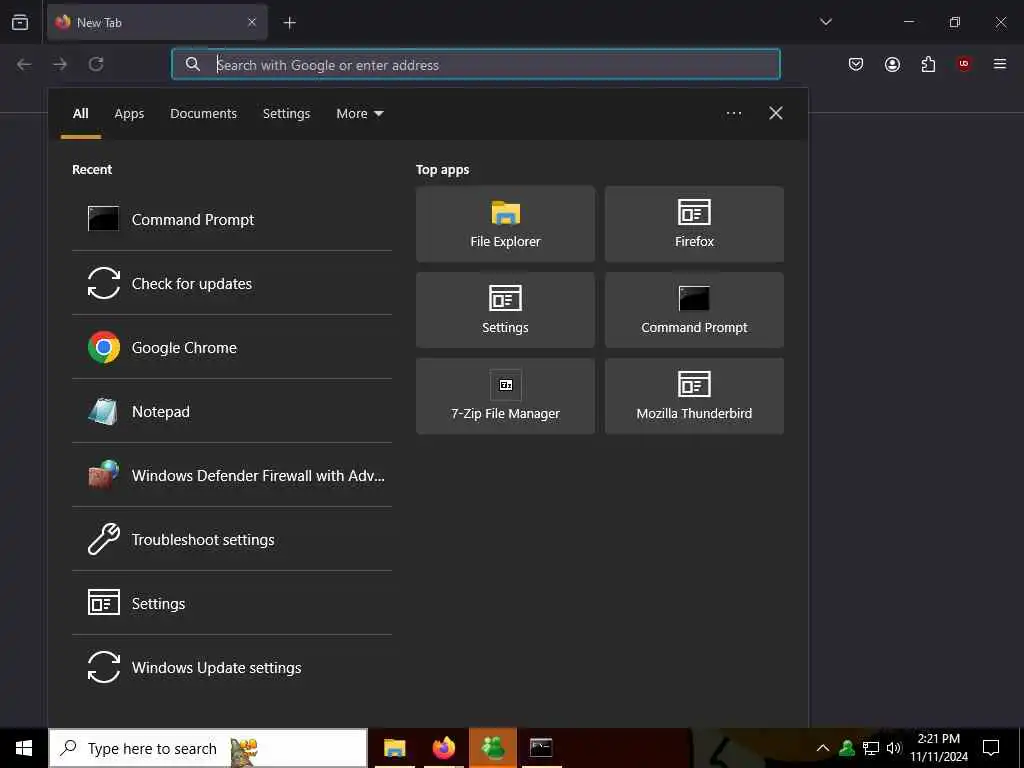
Task: Open Troubleshoot settings recent item
Action: click(x=232, y=539)
